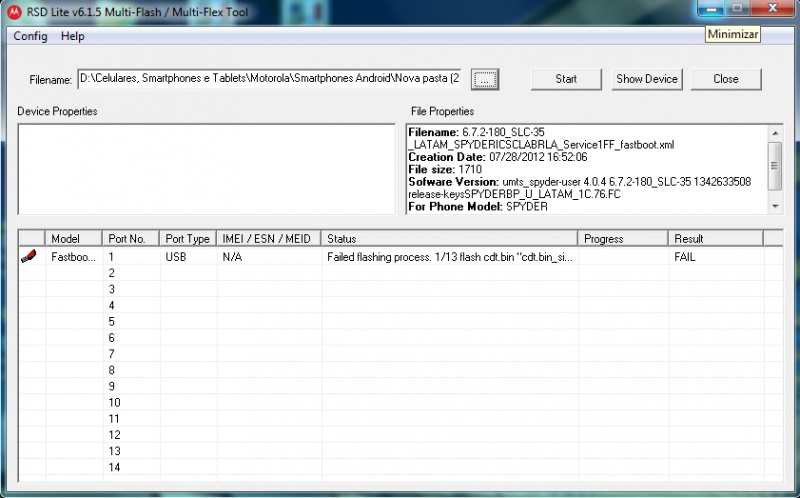Click the Motorola logo icon in title bar
This screenshot has height=498, width=800.
click(14, 11)
